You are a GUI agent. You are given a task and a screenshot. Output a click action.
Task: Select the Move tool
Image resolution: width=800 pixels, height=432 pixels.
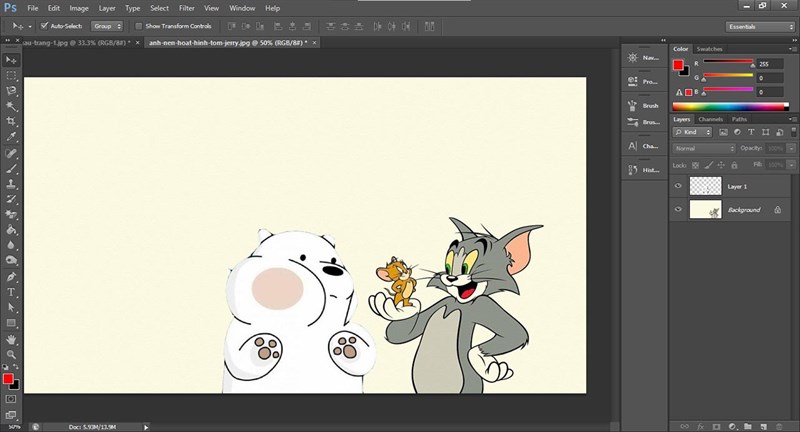click(x=11, y=60)
